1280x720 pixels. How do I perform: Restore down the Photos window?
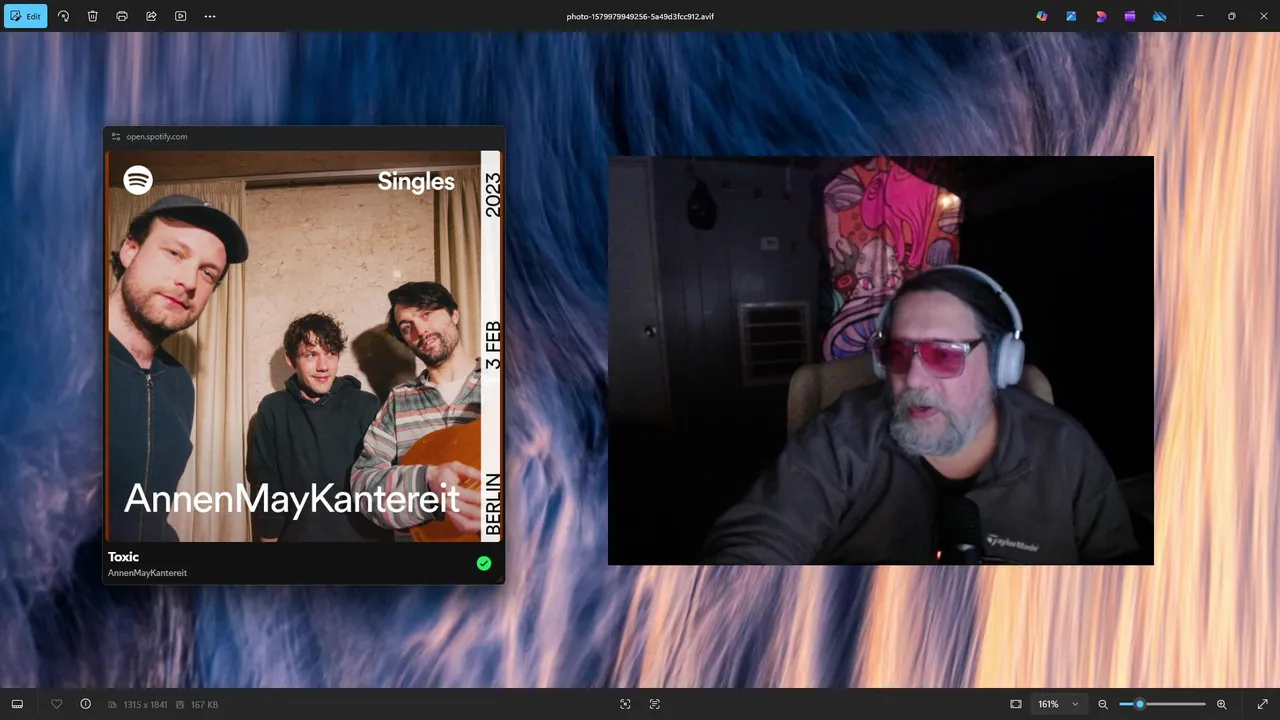pyautogui.click(x=1231, y=16)
